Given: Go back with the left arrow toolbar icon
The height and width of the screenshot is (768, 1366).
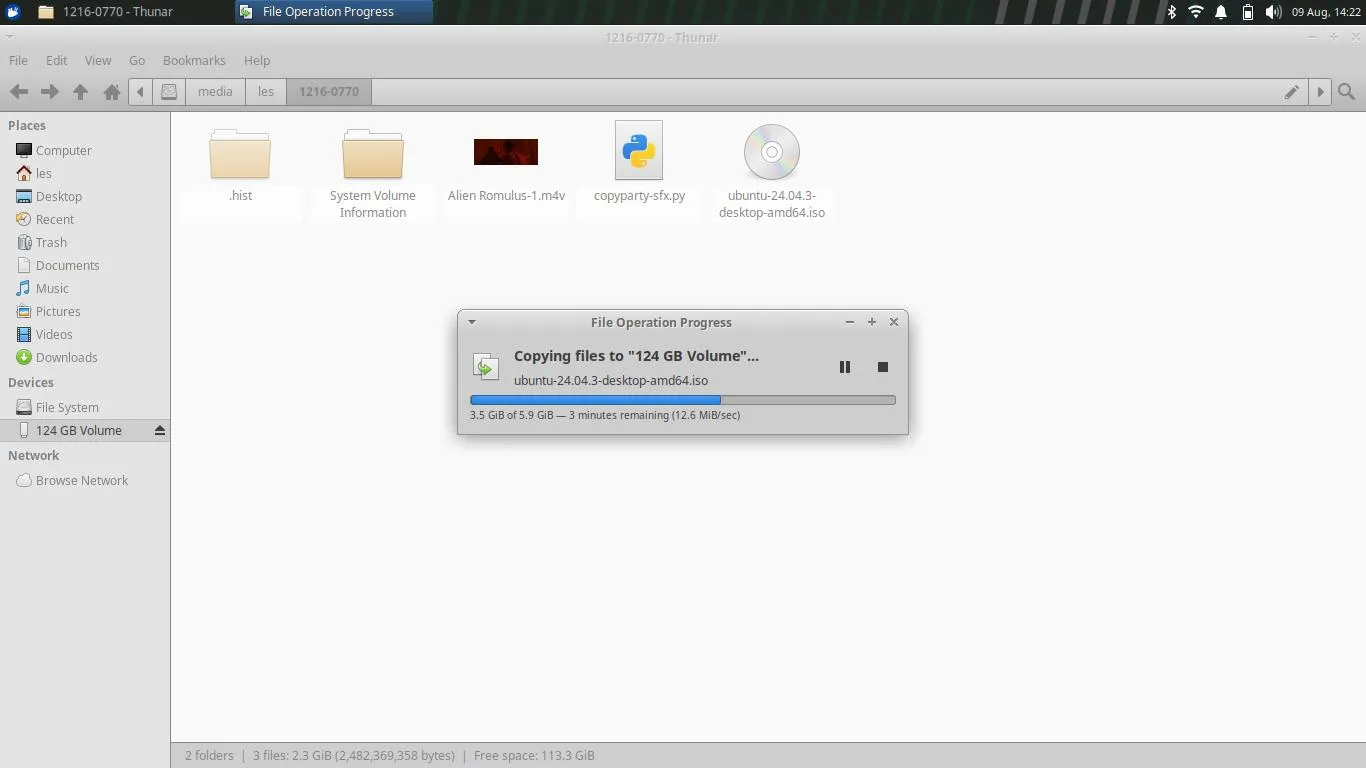Looking at the screenshot, I should click(18, 92).
